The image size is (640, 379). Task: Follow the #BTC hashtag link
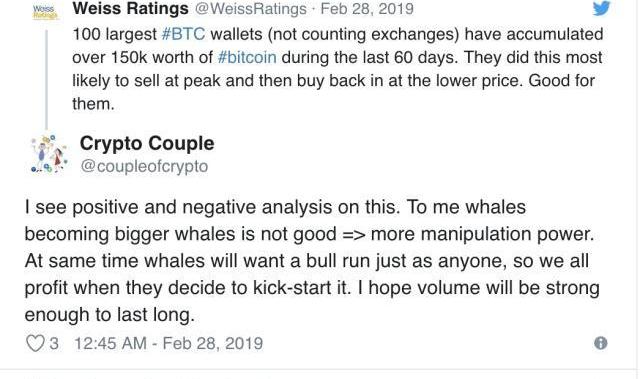(183, 34)
